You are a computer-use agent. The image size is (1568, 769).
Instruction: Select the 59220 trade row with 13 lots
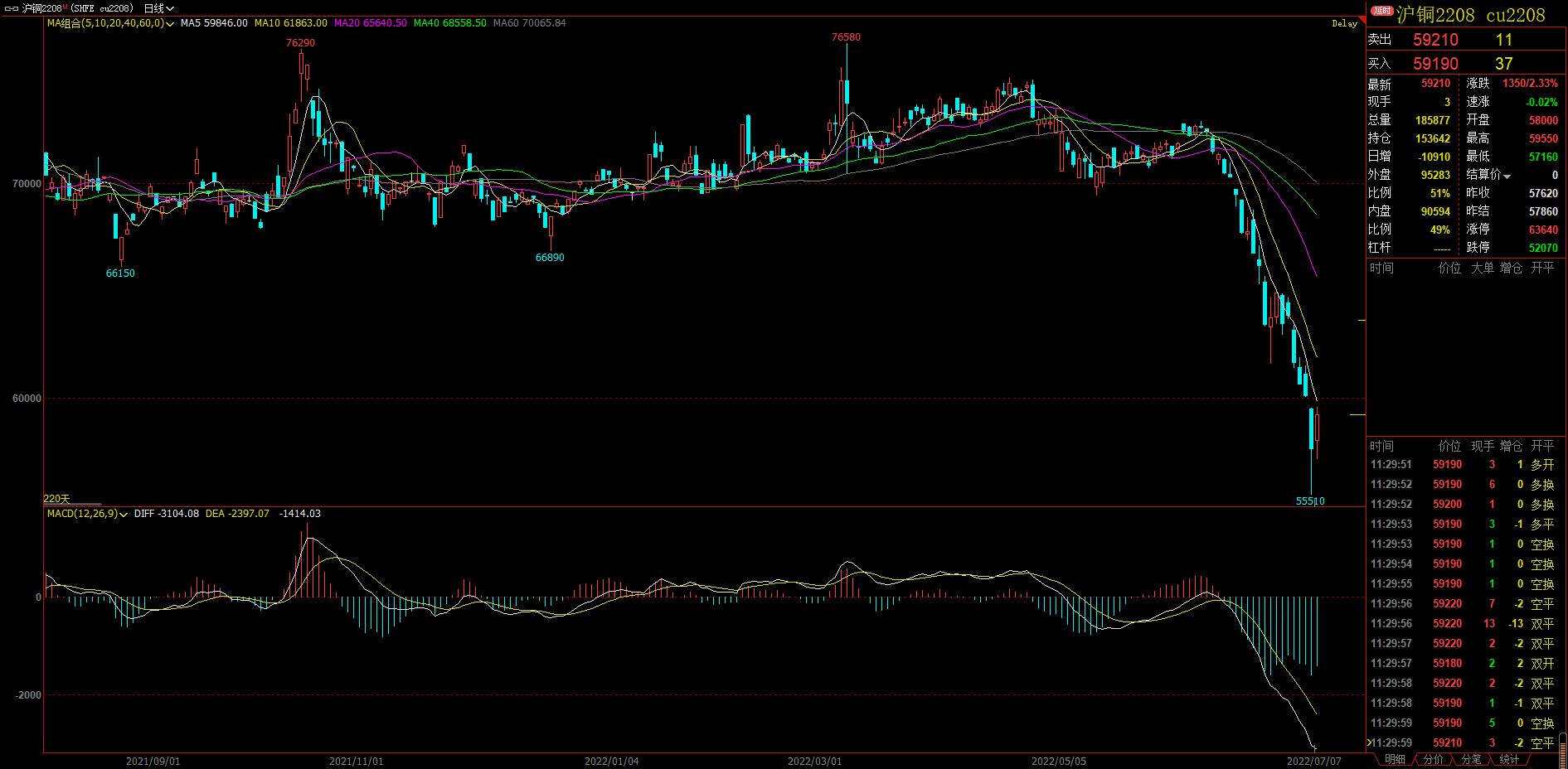coord(1464,624)
